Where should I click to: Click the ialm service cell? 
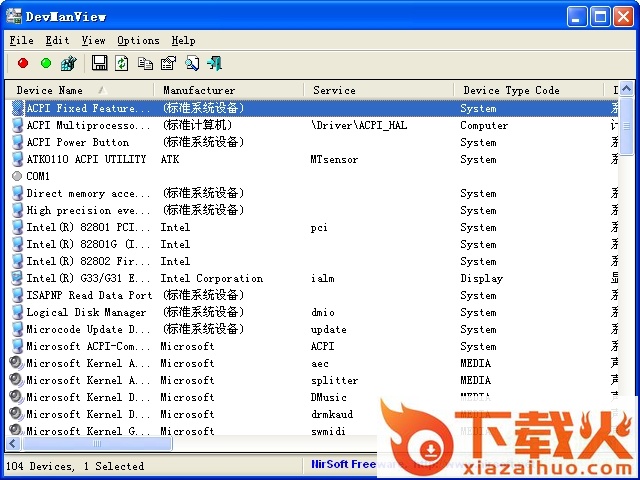tap(322, 278)
